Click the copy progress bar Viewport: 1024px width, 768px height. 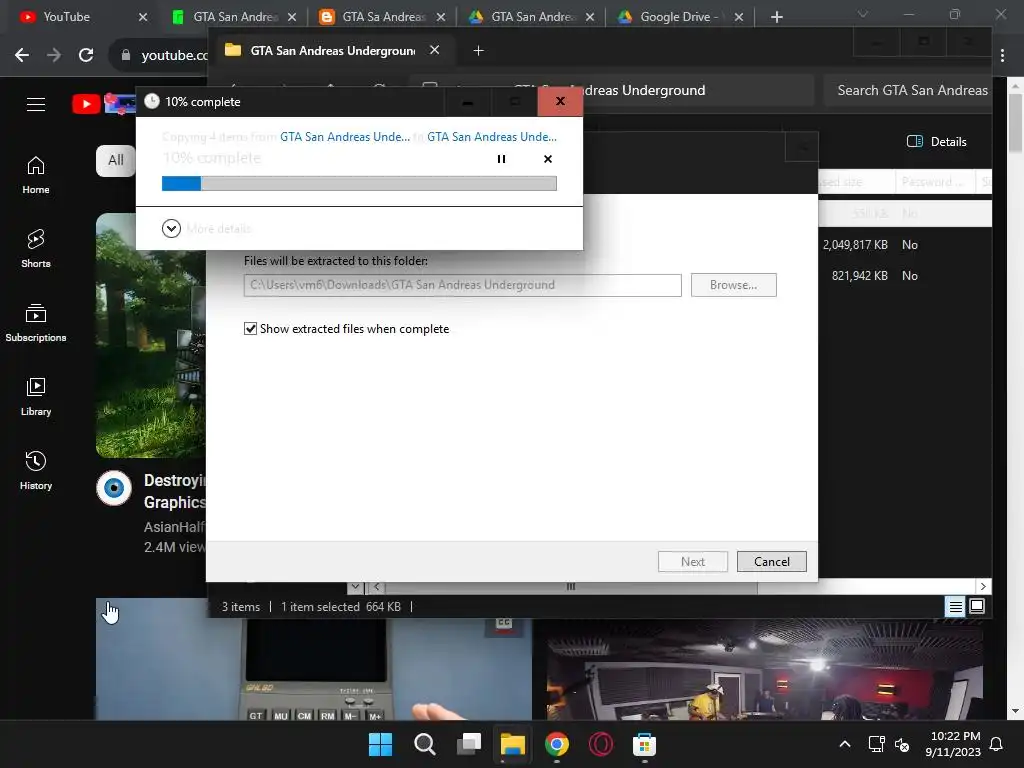point(359,184)
